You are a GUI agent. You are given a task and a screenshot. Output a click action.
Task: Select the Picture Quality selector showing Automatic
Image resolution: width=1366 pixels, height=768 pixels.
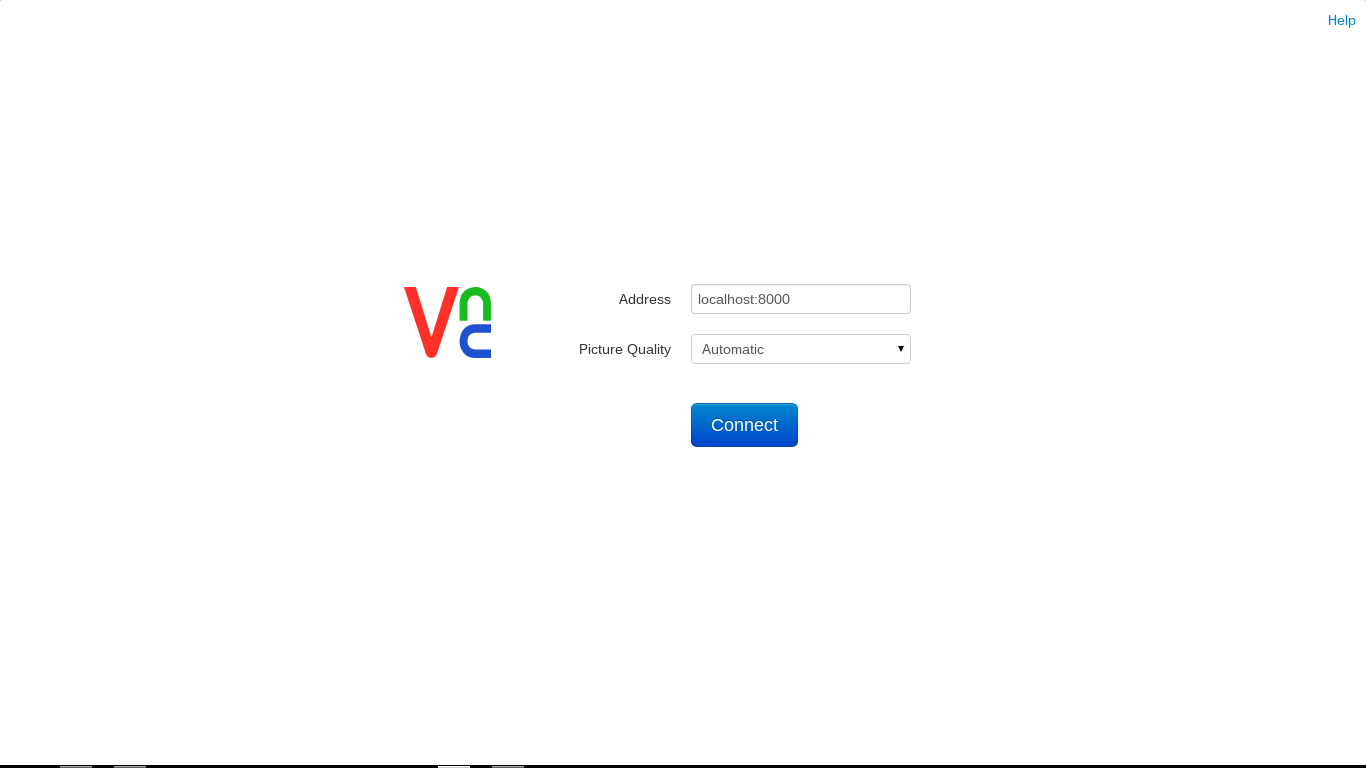coord(801,349)
